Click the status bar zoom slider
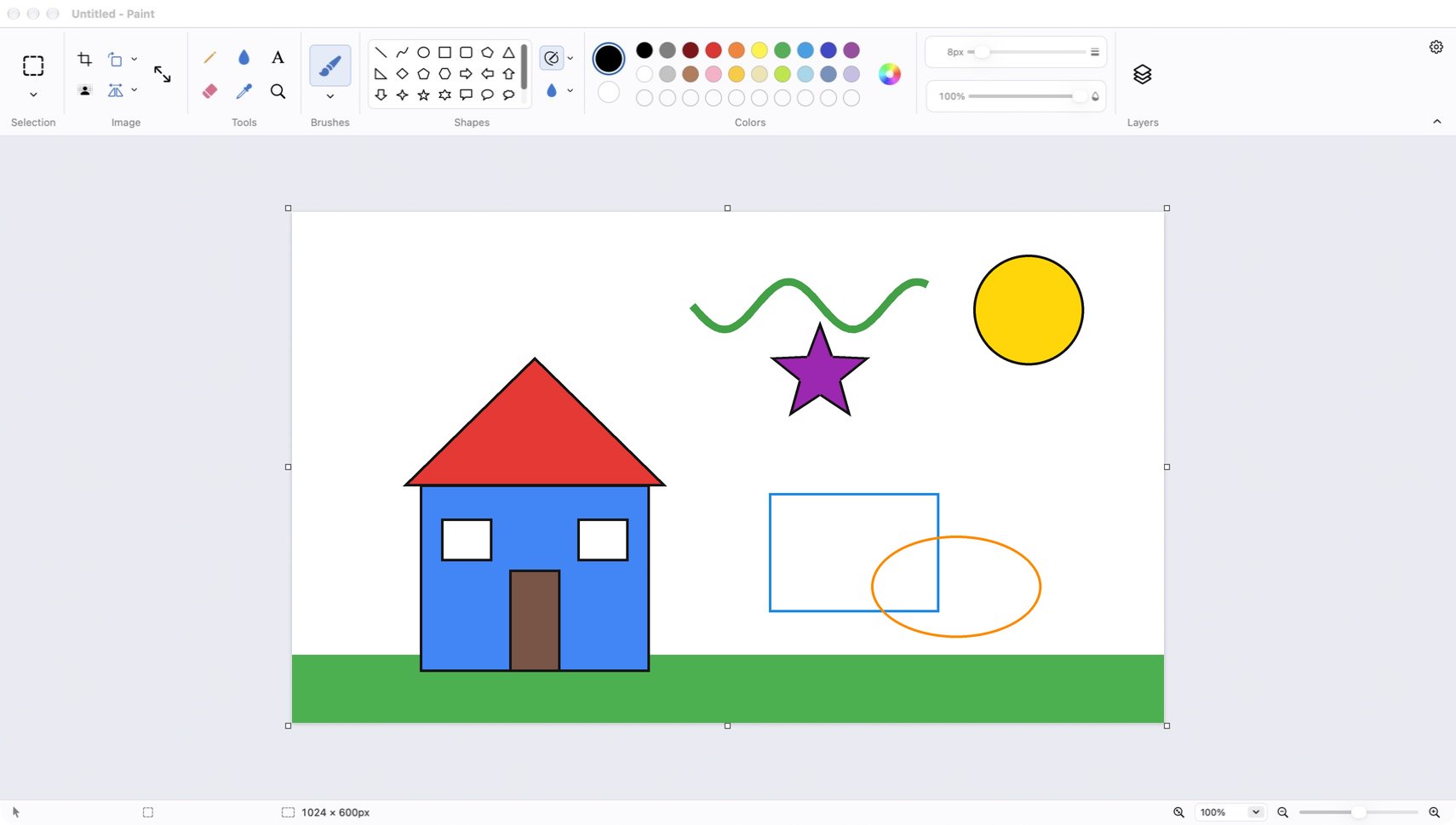The width and height of the screenshot is (1456, 825). coord(1359,812)
